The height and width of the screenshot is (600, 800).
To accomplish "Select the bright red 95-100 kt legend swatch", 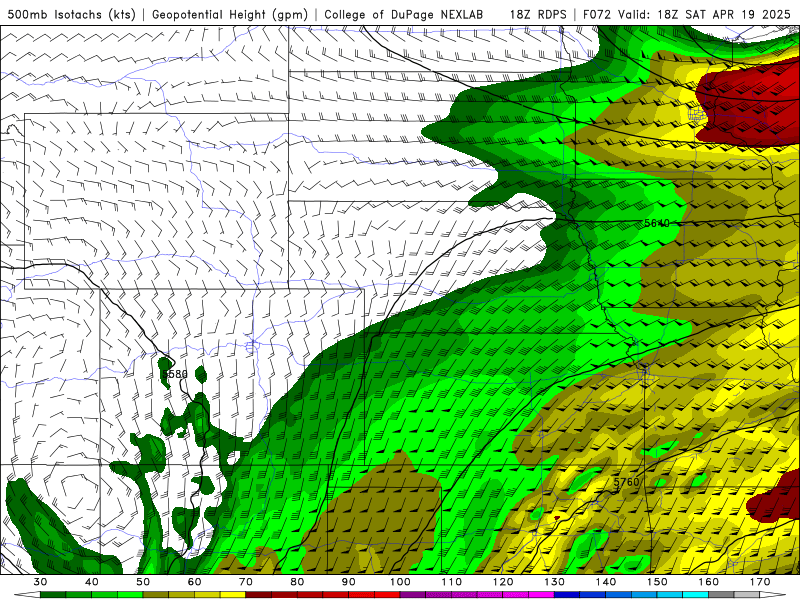I will 387,595.
